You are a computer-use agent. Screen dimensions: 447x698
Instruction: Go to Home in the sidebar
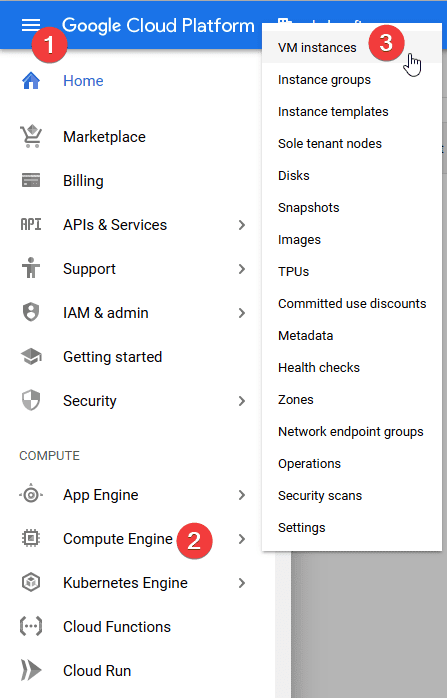(83, 81)
